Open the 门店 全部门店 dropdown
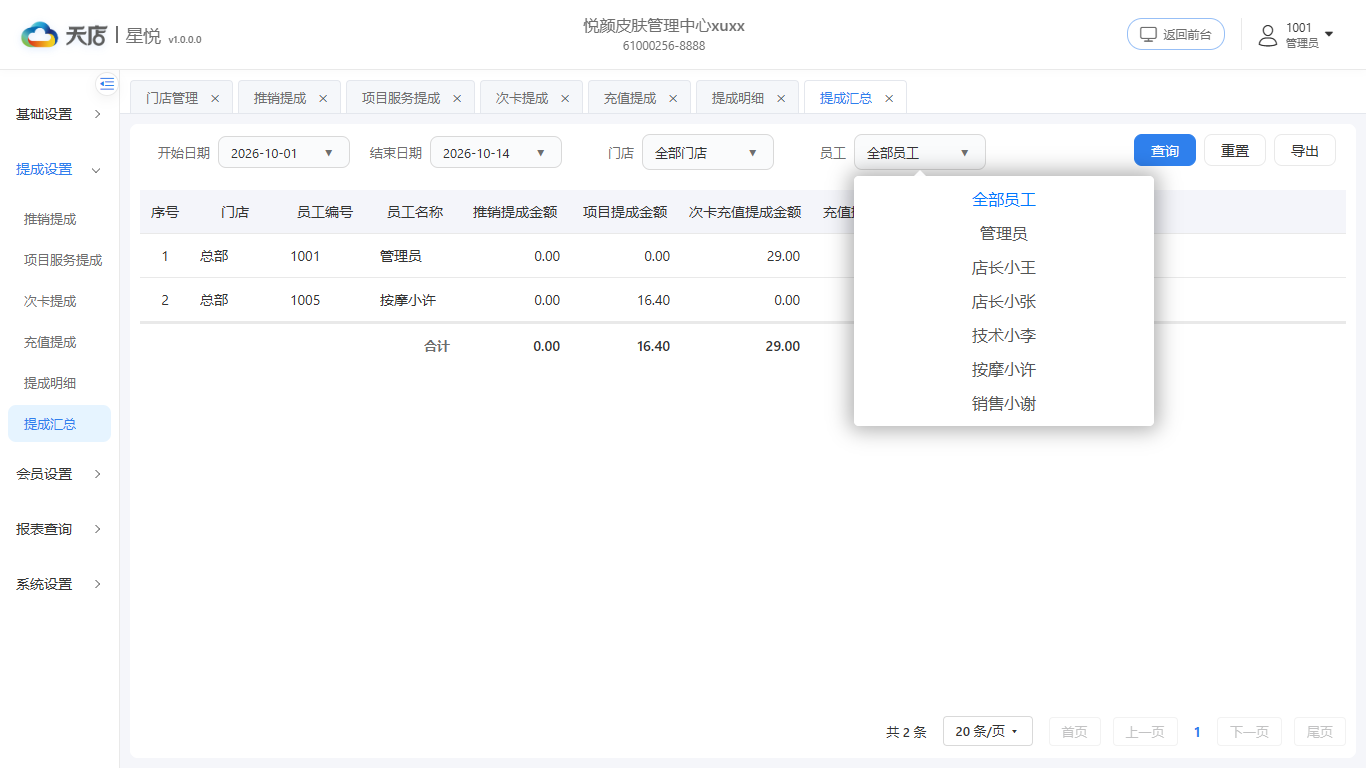1366x768 pixels. point(708,152)
